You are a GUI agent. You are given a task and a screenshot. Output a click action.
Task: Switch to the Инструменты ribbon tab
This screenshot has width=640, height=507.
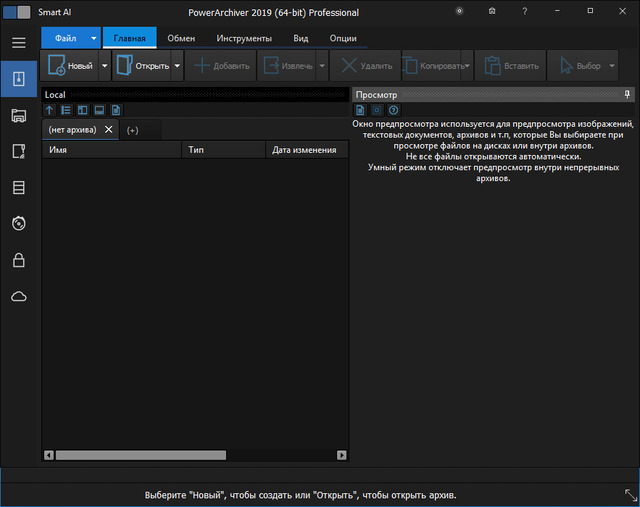[x=244, y=38]
